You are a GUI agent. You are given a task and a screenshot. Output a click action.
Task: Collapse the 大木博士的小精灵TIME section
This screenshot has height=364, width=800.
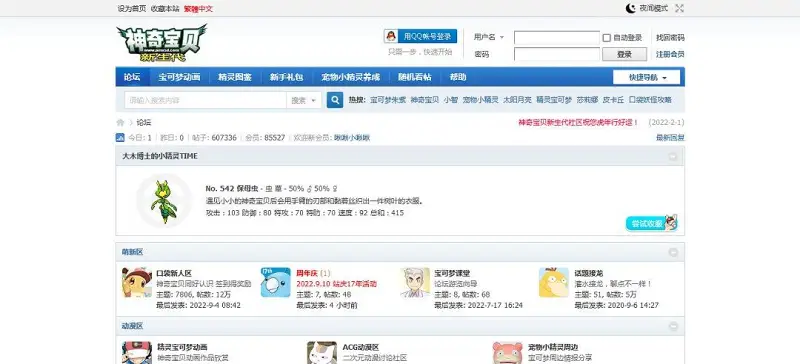(x=673, y=156)
